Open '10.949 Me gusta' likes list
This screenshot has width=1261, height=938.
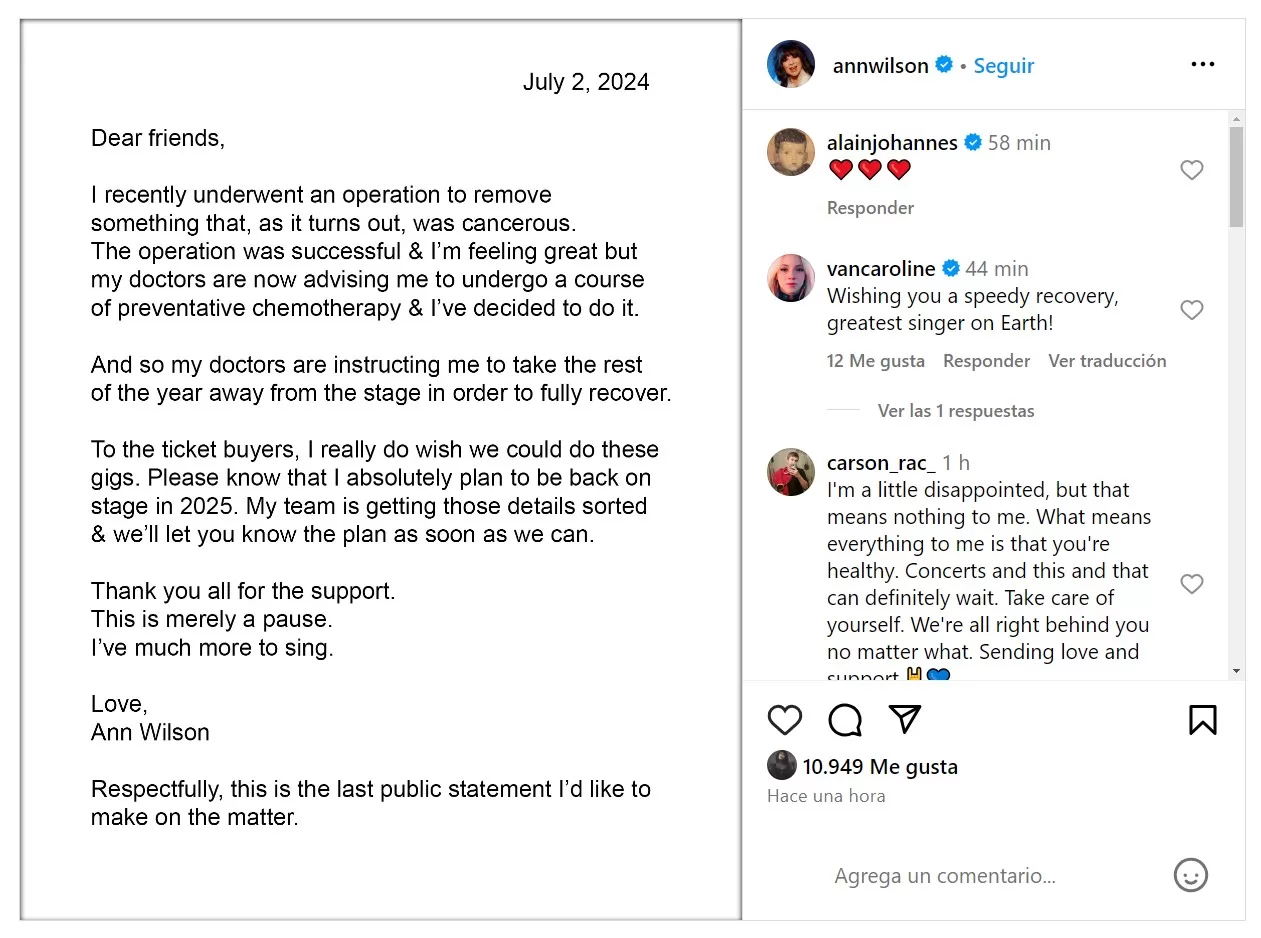(880, 766)
